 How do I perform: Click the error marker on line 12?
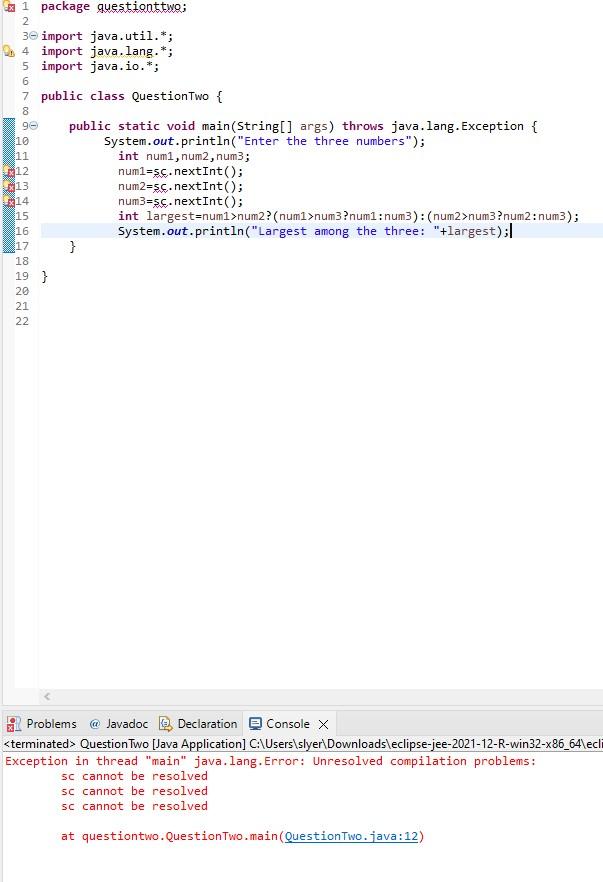click(9, 171)
